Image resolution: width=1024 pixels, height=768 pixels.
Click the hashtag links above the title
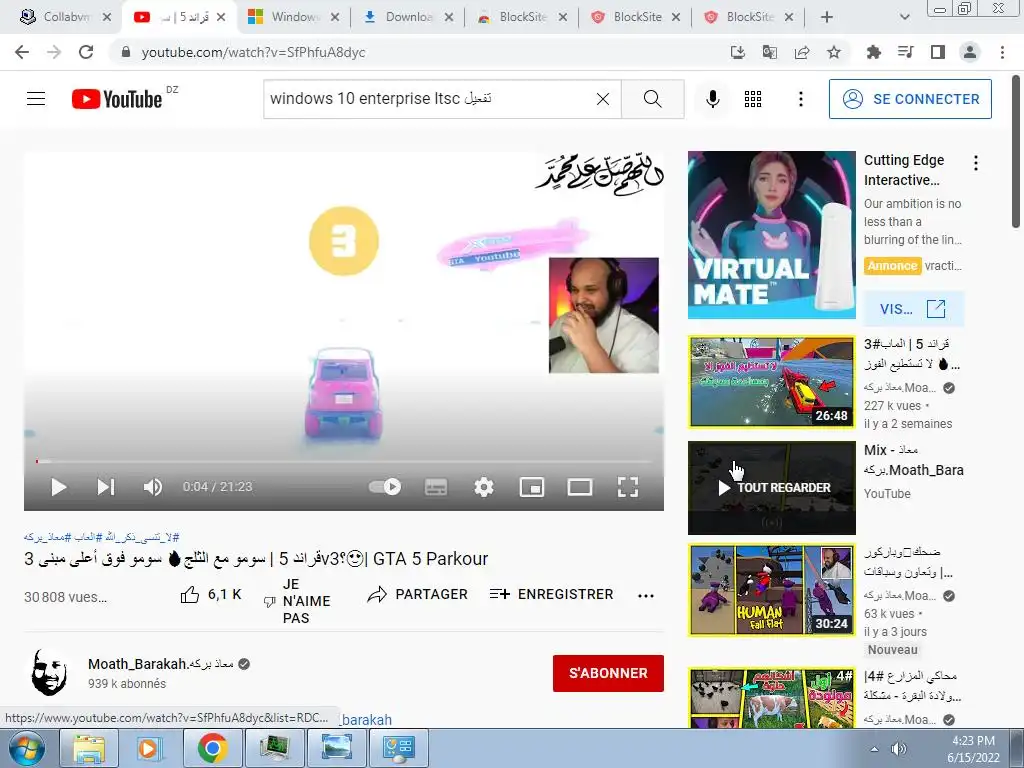101,537
